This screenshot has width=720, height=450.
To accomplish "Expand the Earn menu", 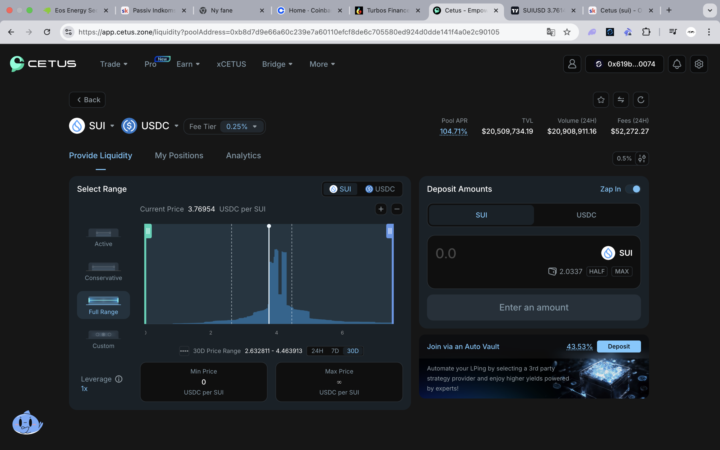I will point(188,64).
